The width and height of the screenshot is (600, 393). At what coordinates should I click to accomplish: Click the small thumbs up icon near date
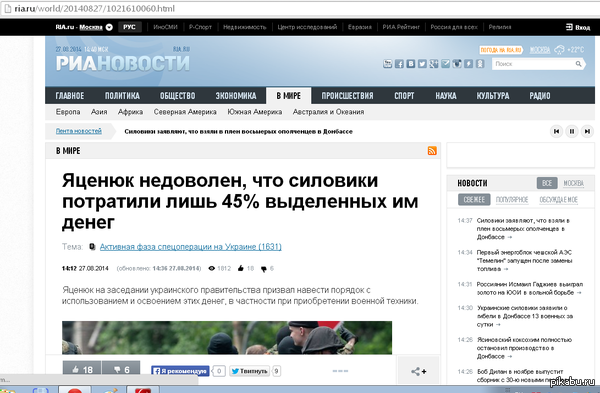(240, 268)
